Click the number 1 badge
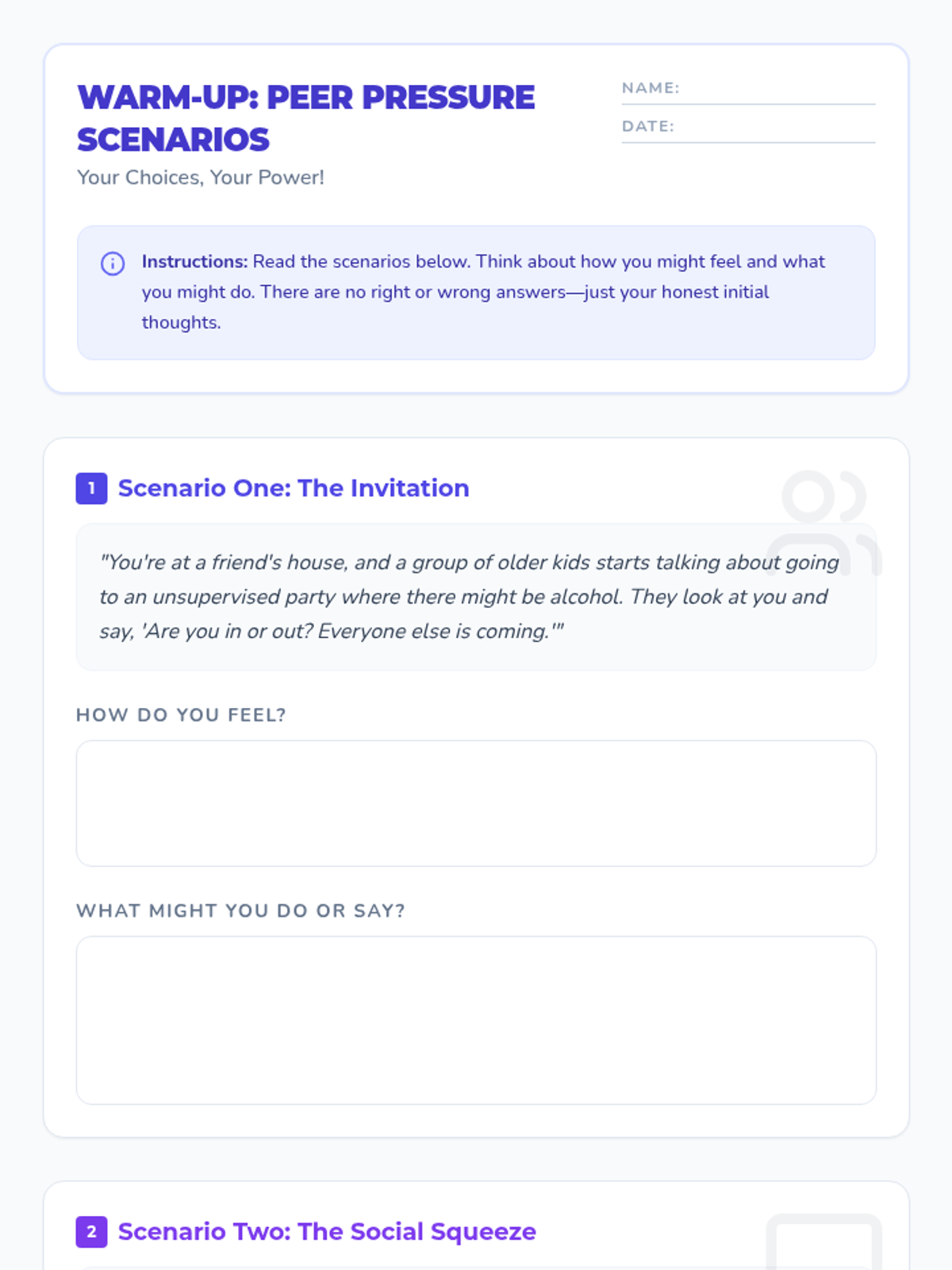Image resolution: width=952 pixels, height=1270 pixels. point(92,488)
